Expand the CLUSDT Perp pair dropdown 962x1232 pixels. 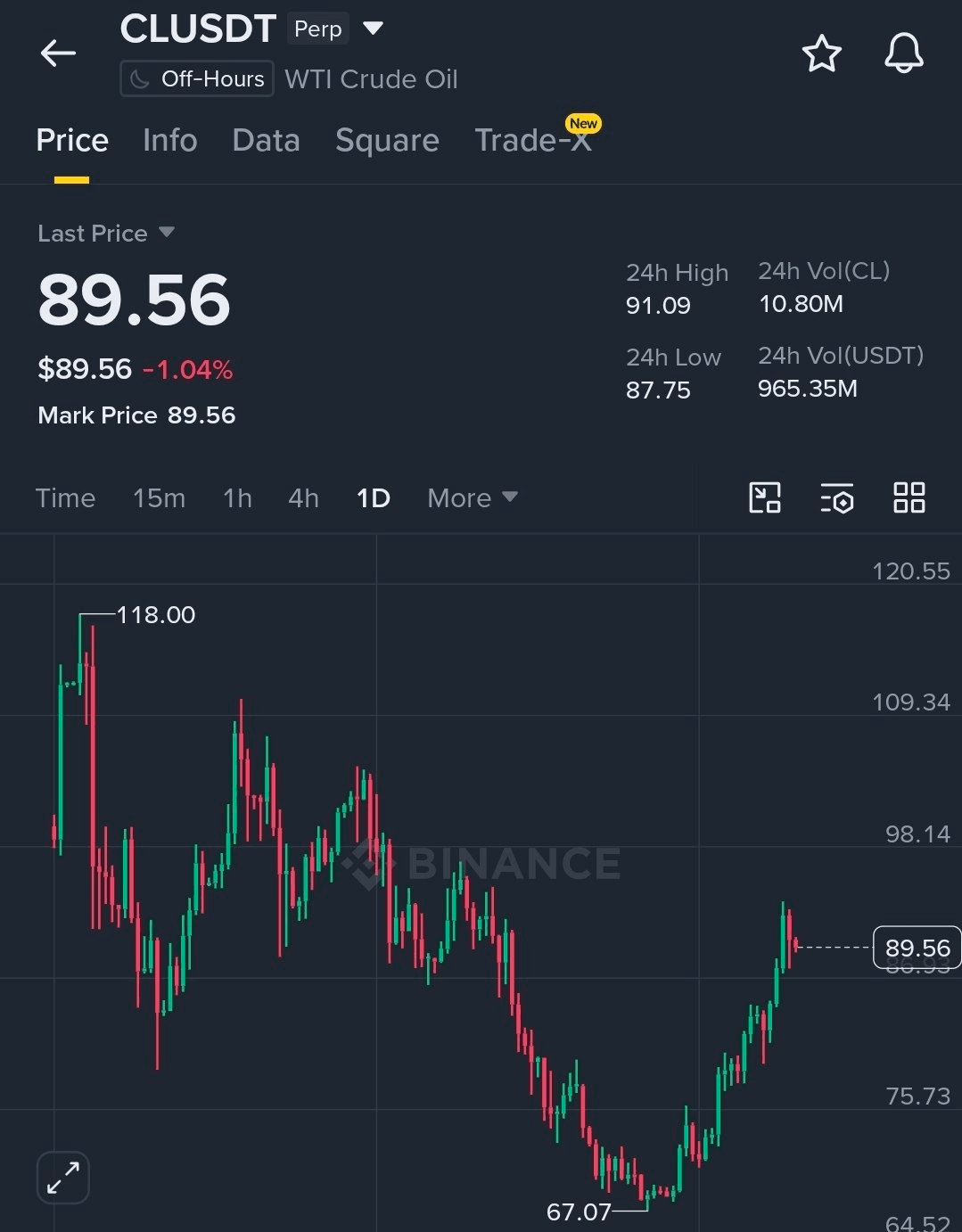coord(374,29)
